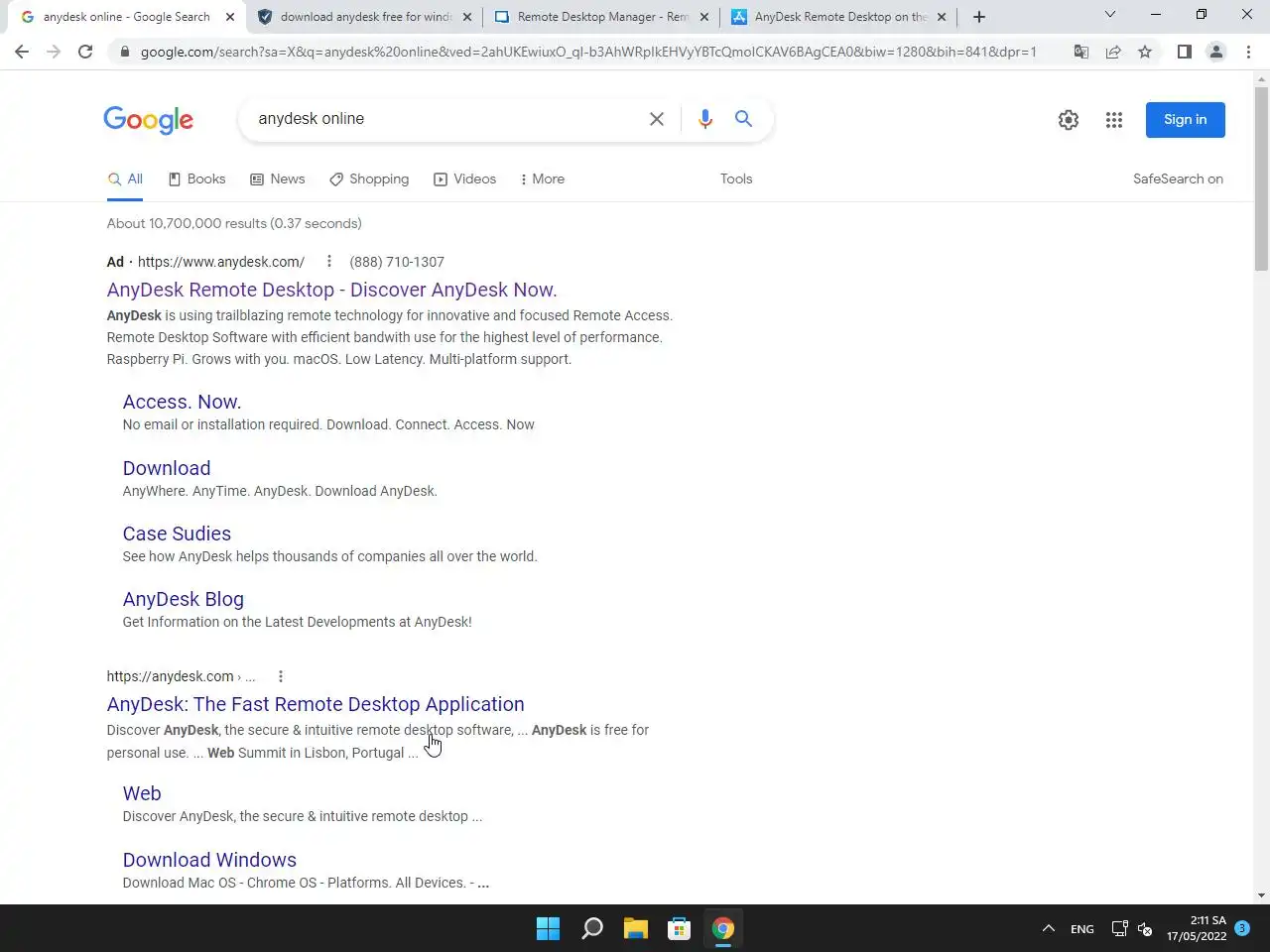The height and width of the screenshot is (952, 1270).
Task: Select the Shopping search filter
Action: click(369, 179)
